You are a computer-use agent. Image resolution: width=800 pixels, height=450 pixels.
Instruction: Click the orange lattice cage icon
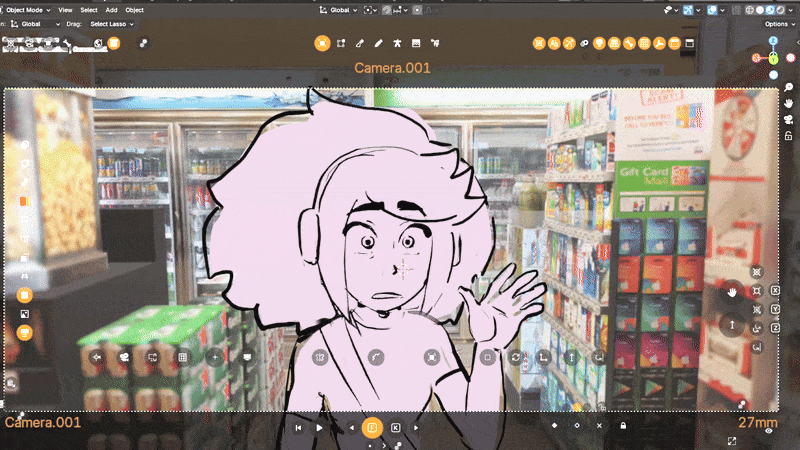[x=614, y=43]
